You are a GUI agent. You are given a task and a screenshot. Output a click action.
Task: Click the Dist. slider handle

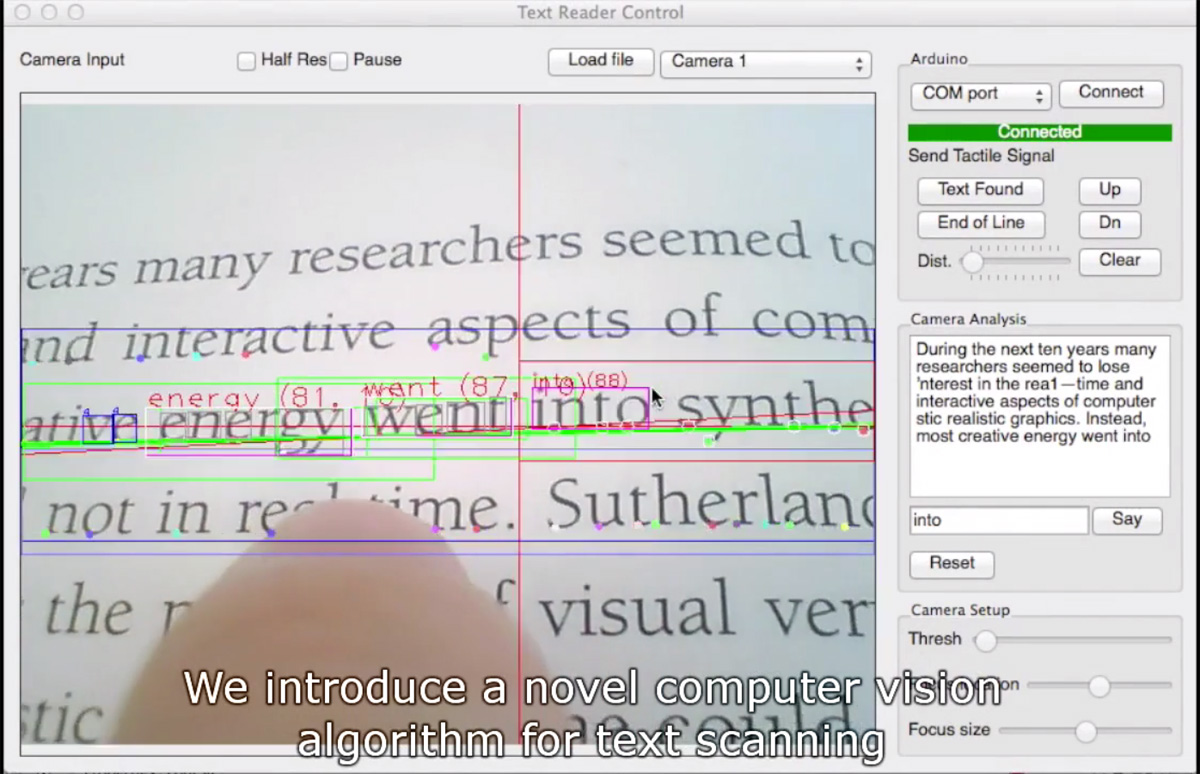pyautogui.click(x=972, y=262)
